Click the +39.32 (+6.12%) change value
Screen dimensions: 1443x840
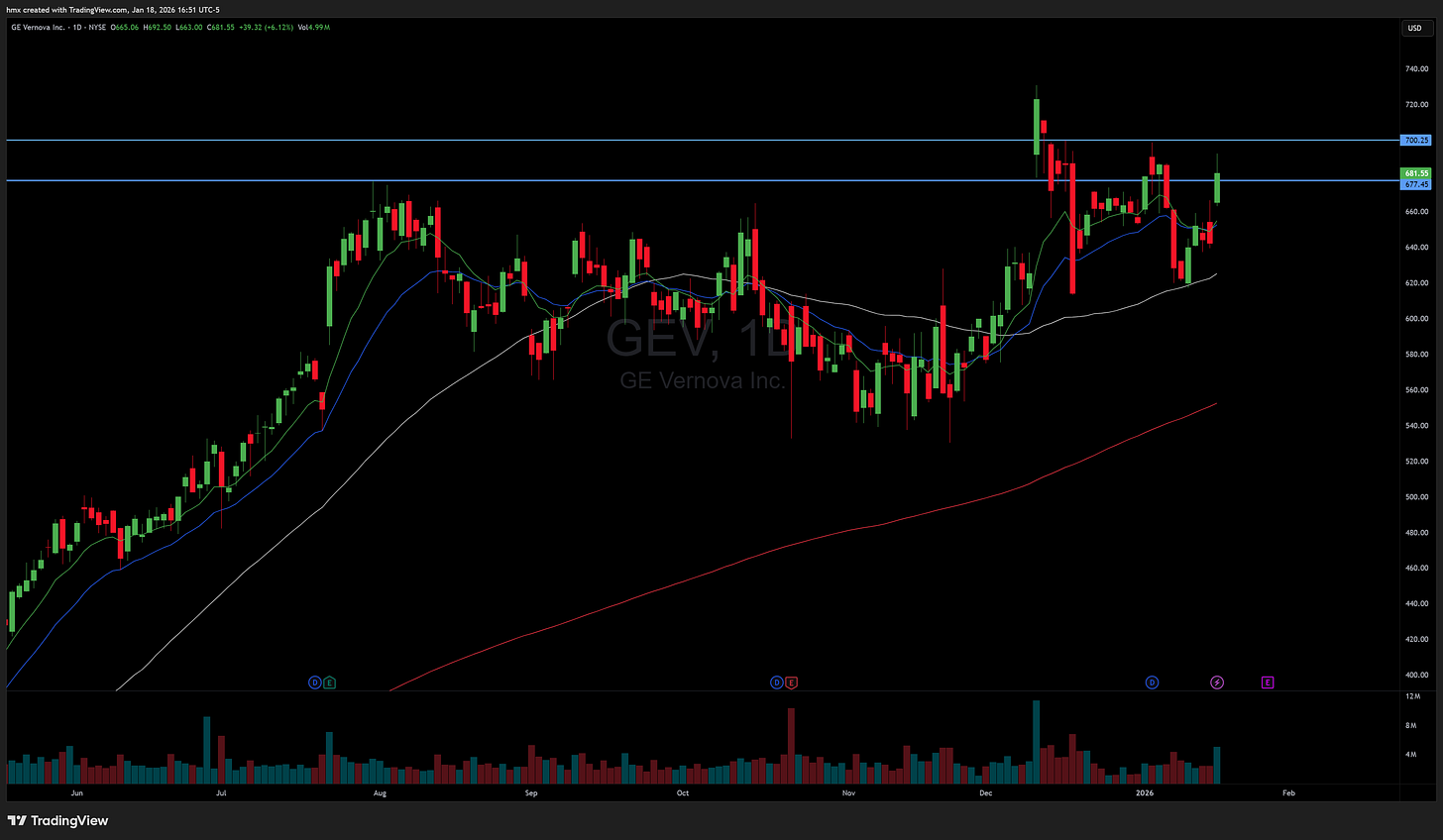tap(266, 28)
